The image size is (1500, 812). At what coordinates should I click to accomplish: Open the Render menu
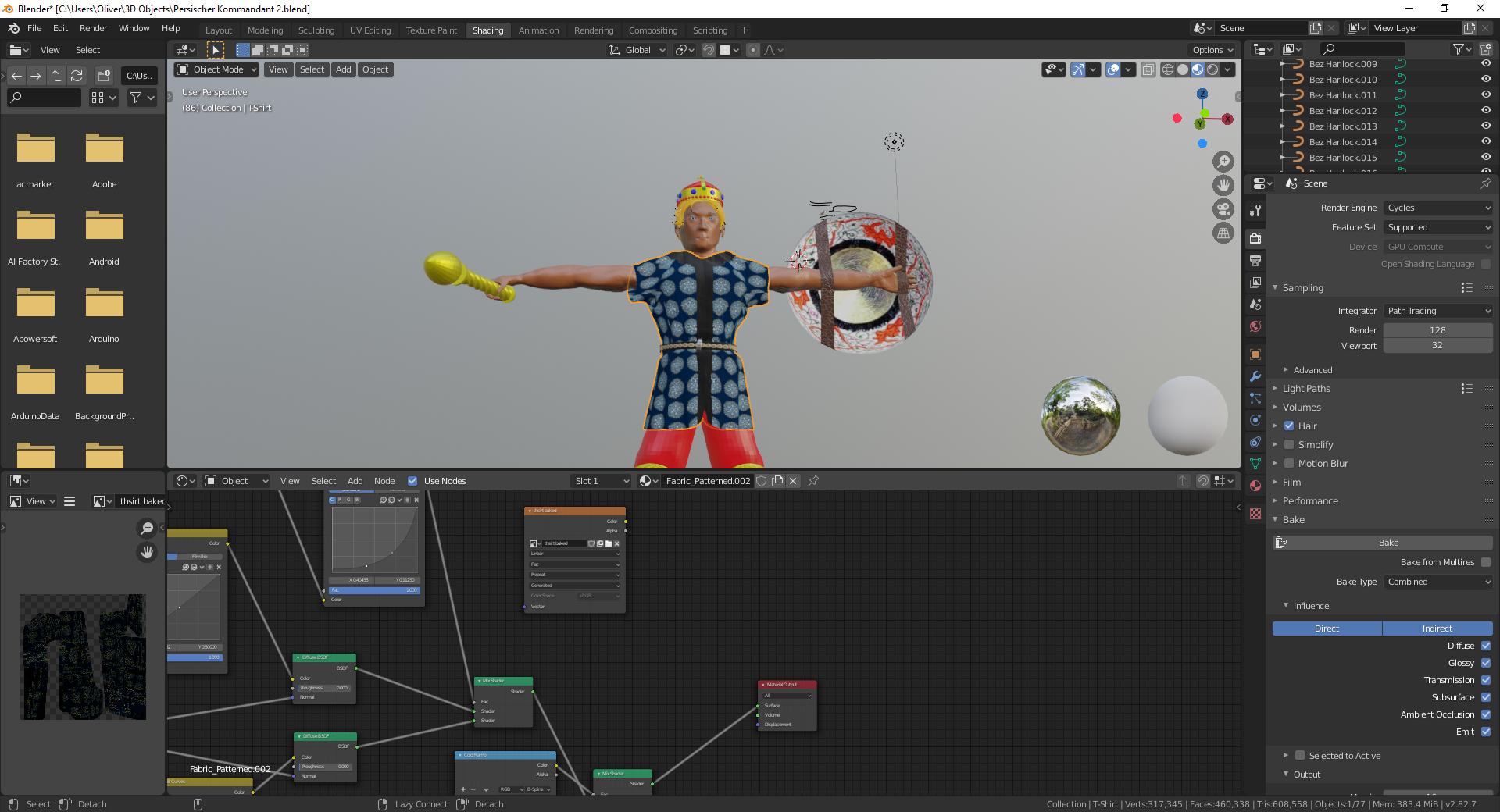click(x=93, y=28)
